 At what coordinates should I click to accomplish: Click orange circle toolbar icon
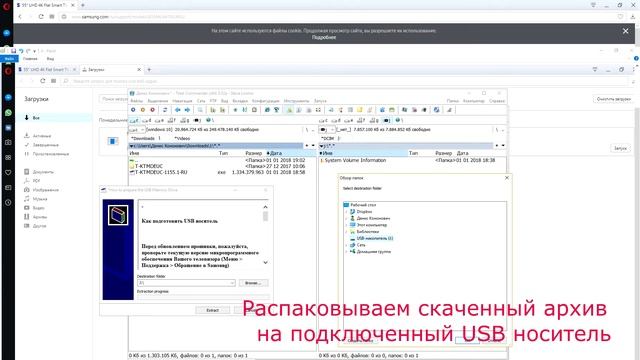click(143, 110)
